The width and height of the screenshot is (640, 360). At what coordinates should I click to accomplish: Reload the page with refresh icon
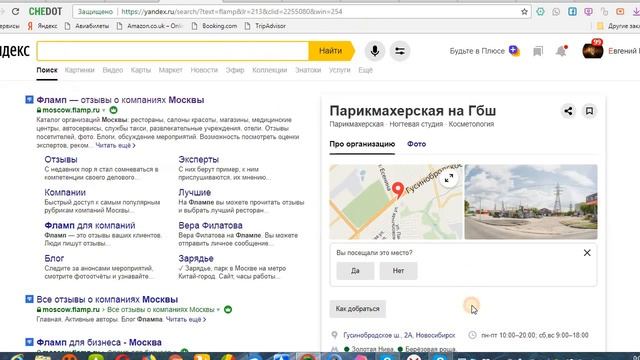pyautogui.click(x=16, y=11)
